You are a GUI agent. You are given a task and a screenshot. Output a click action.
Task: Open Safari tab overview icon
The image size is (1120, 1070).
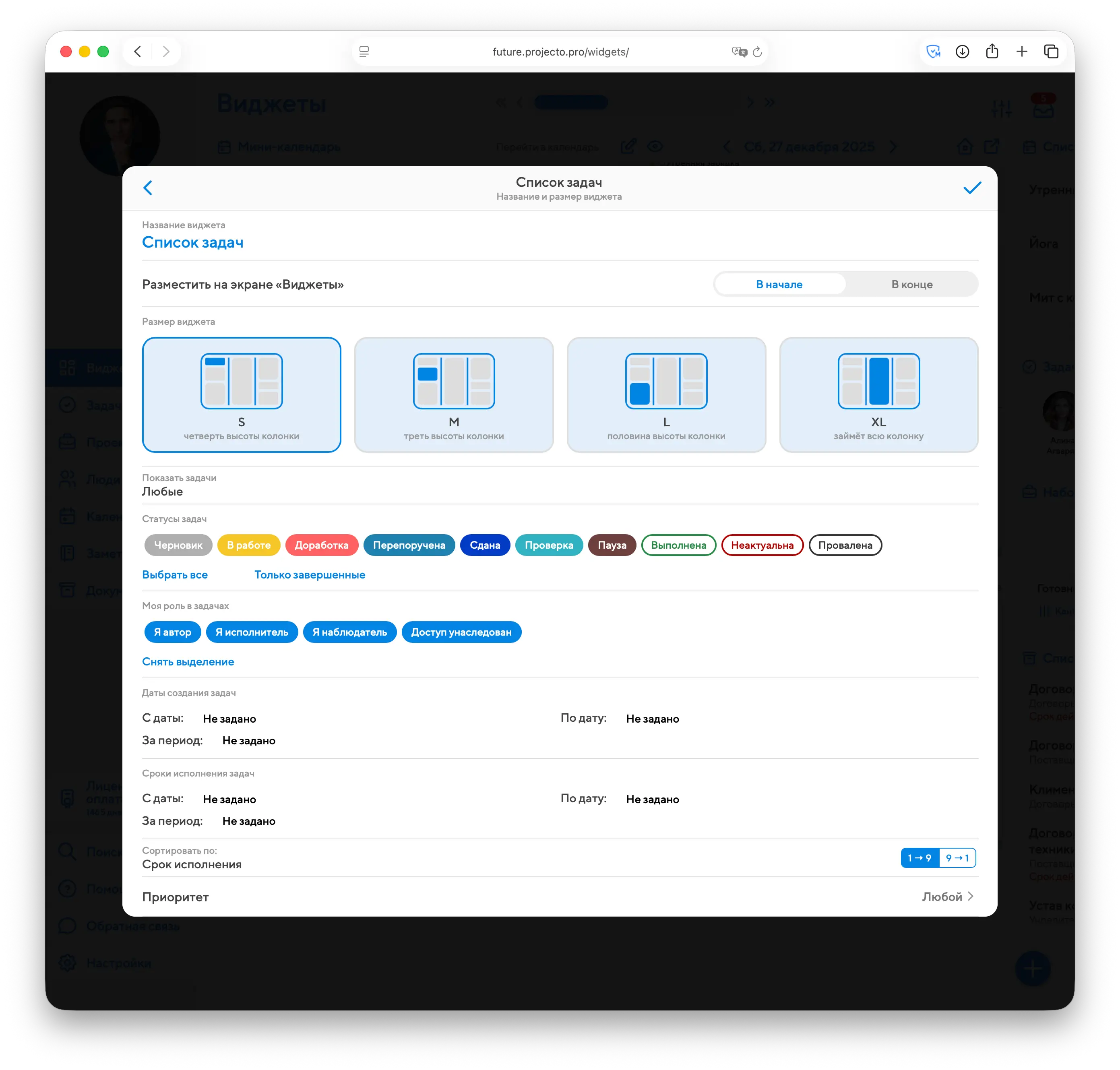(1051, 52)
